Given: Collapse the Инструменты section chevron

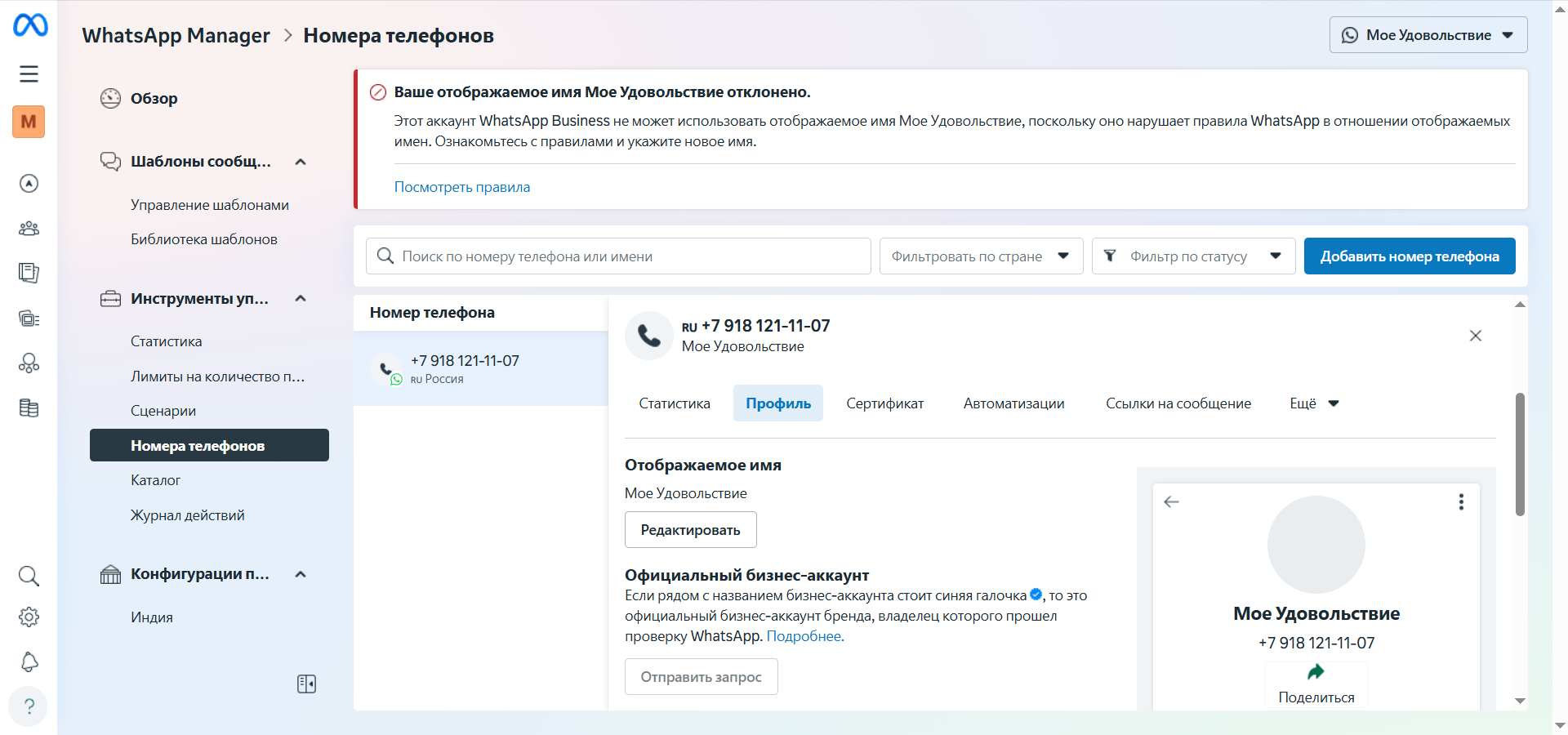Looking at the screenshot, I should pos(301,298).
